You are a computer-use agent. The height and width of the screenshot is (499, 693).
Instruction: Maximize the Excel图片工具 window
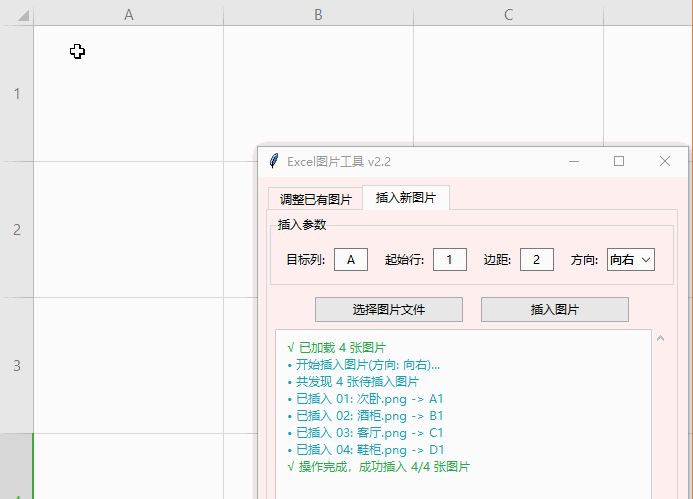pos(619,161)
